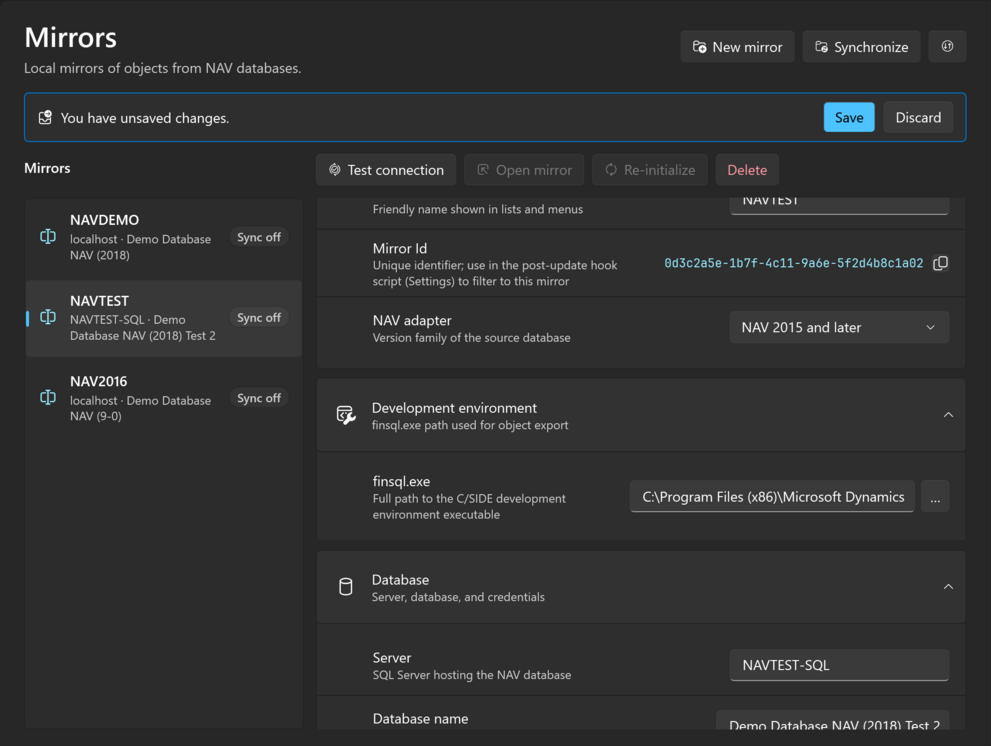The image size is (991, 746).
Task: Click the icon inside the New mirror button
Action: coord(699,47)
